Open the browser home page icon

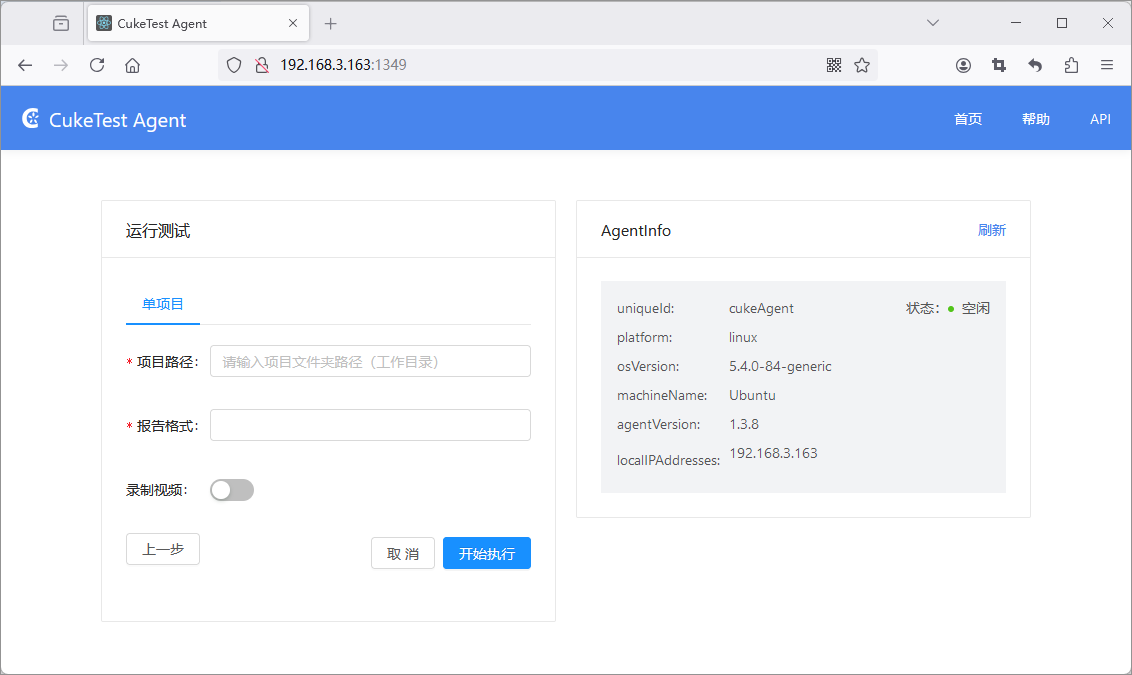[132, 66]
